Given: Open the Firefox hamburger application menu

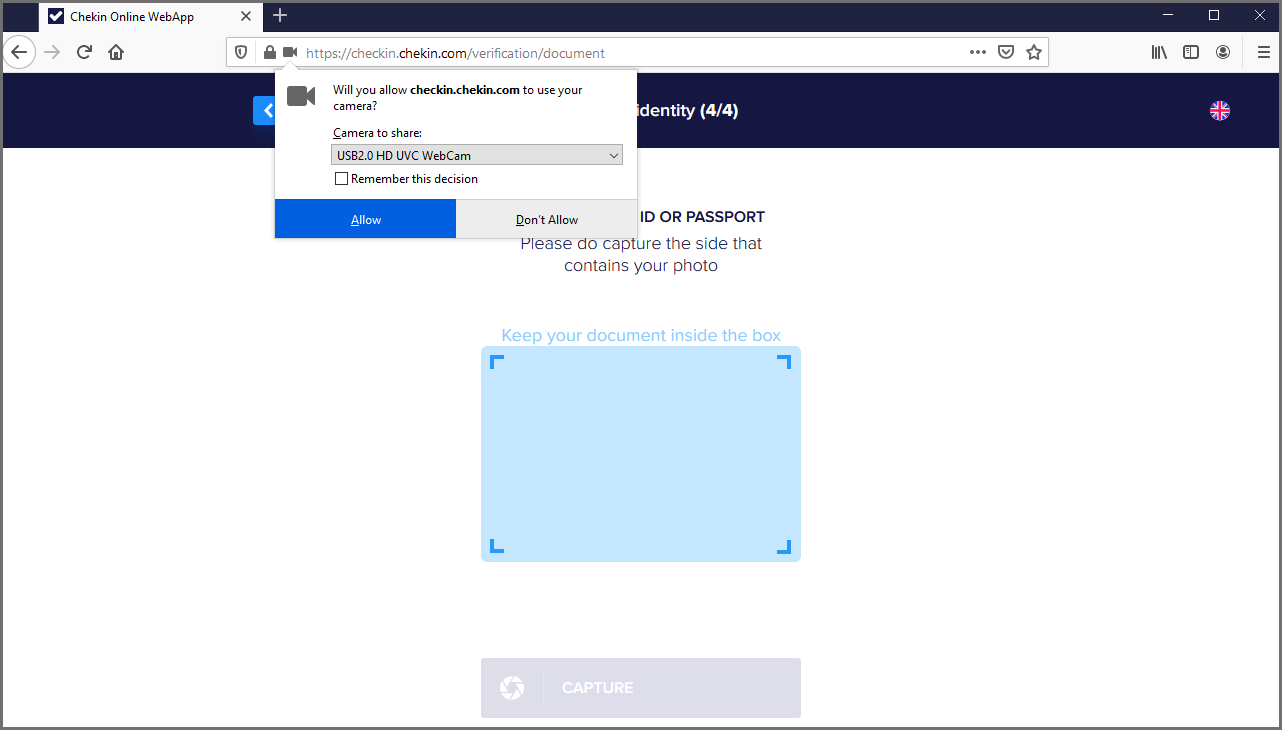Looking at the screenshot, I should click(1262, 53).
